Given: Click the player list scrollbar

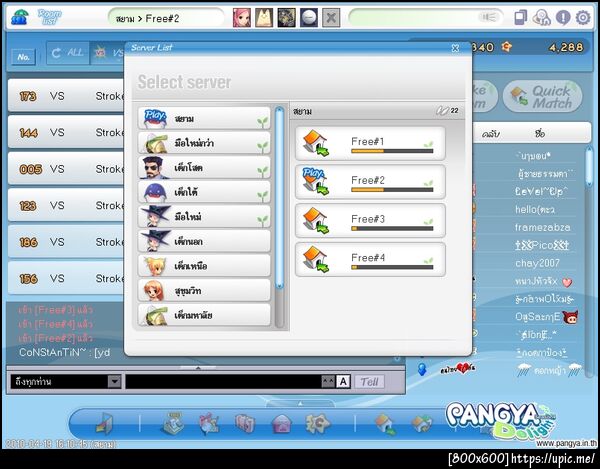Looking at the screenshot, I should tap(589, 166).
